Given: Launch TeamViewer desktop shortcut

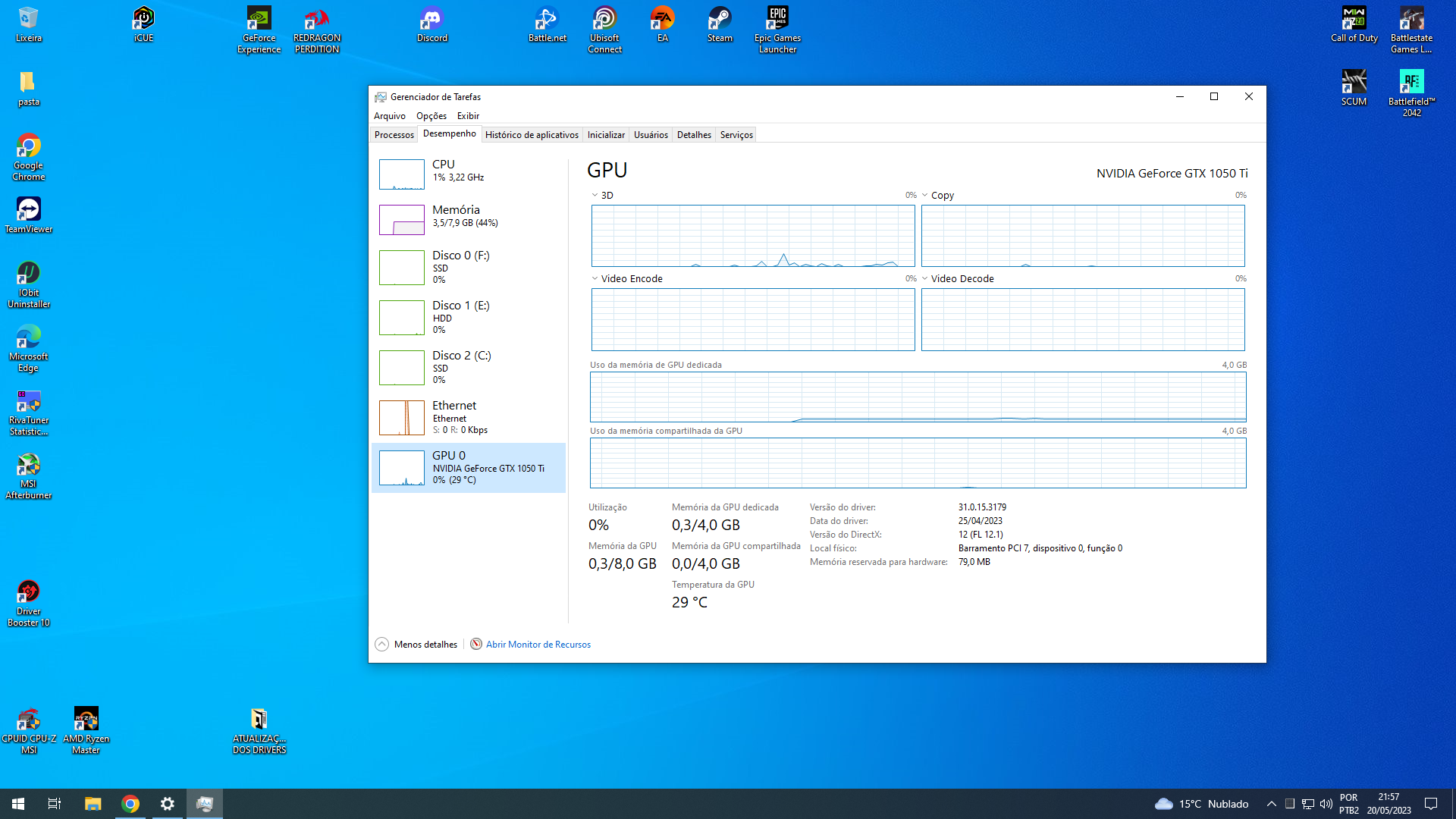Looking at the screenshot, I should (x=28, y=215).
